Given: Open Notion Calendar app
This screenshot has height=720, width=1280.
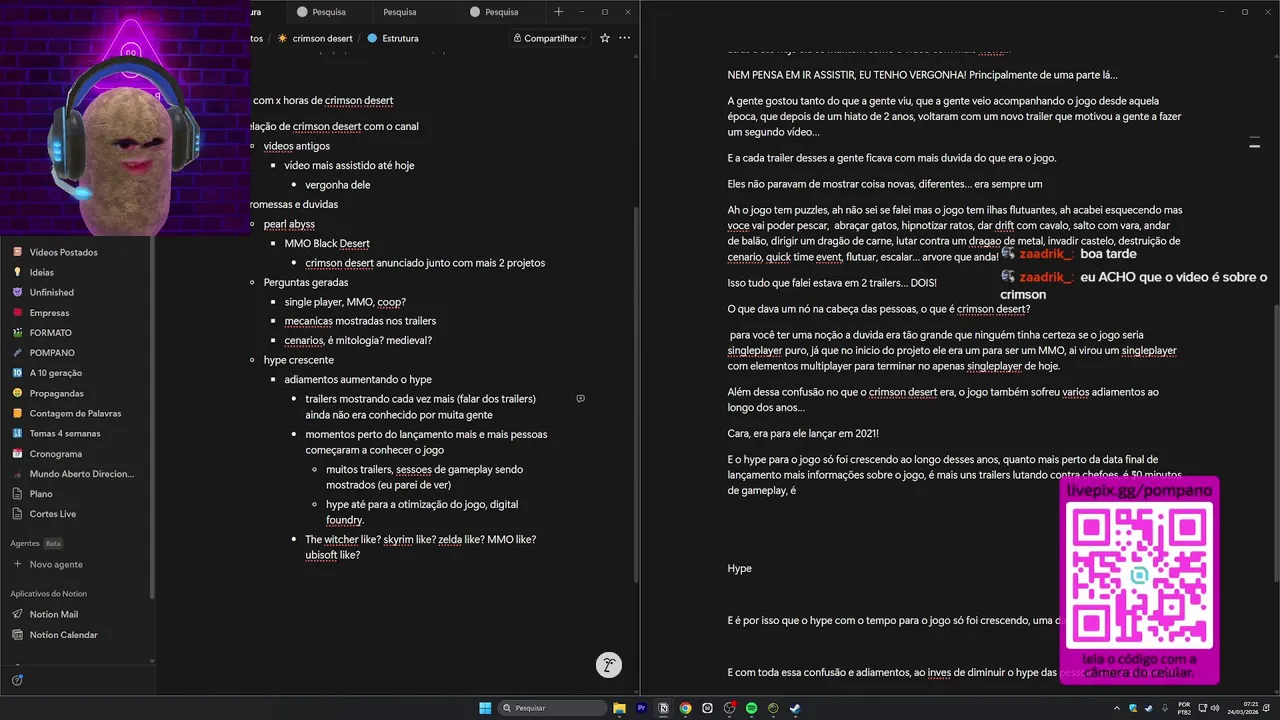Looking at the screenshot, I should click(63, 634).
